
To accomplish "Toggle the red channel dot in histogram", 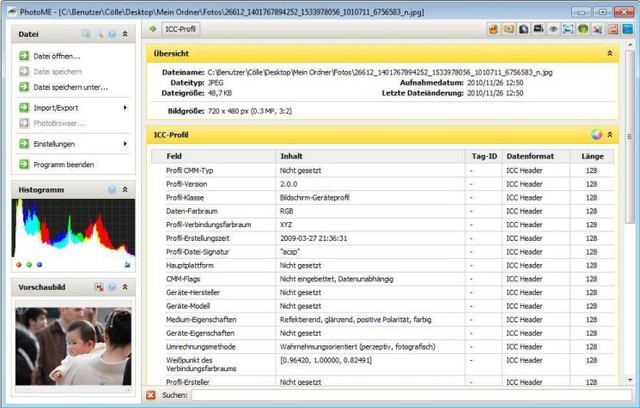I will [19, 265].
